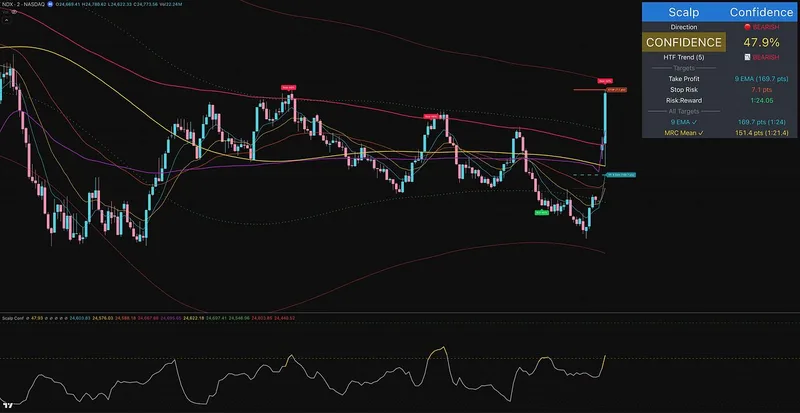This screenshot has height=413, width=800.
Task: Click the NDX · 2 · NASDAQ symbol title
Action: 23,4
